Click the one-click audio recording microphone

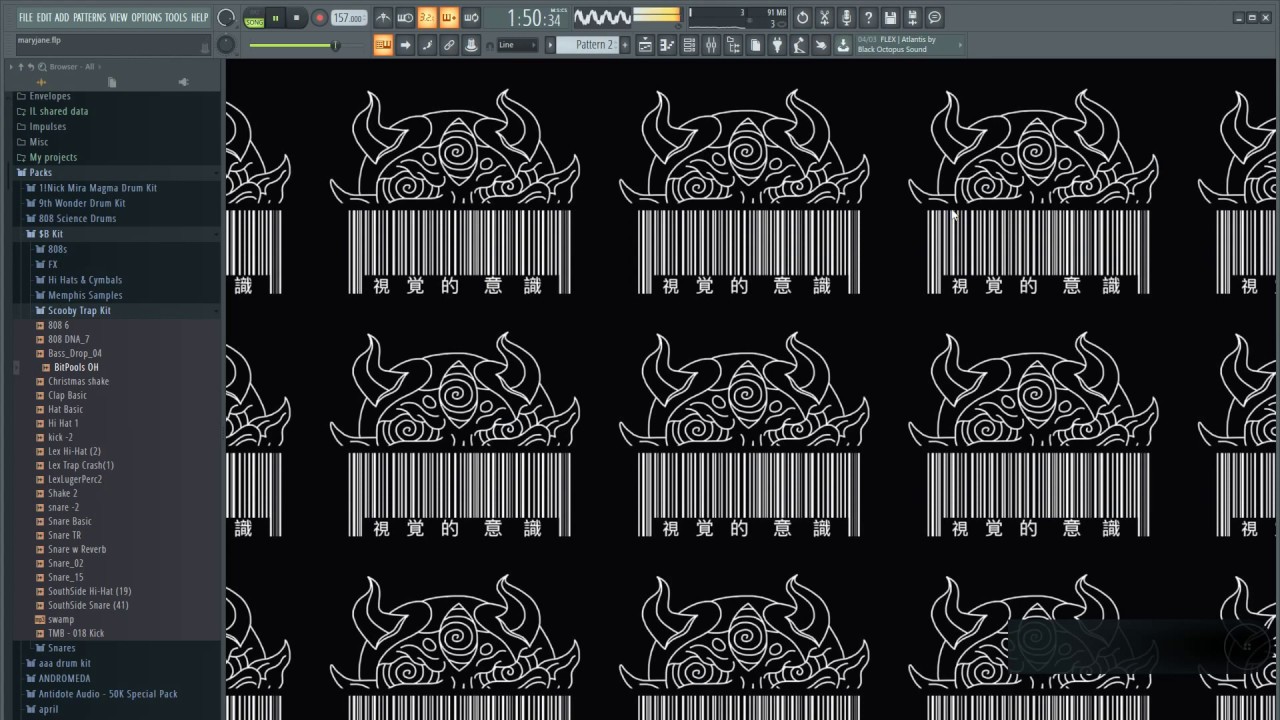847,18
